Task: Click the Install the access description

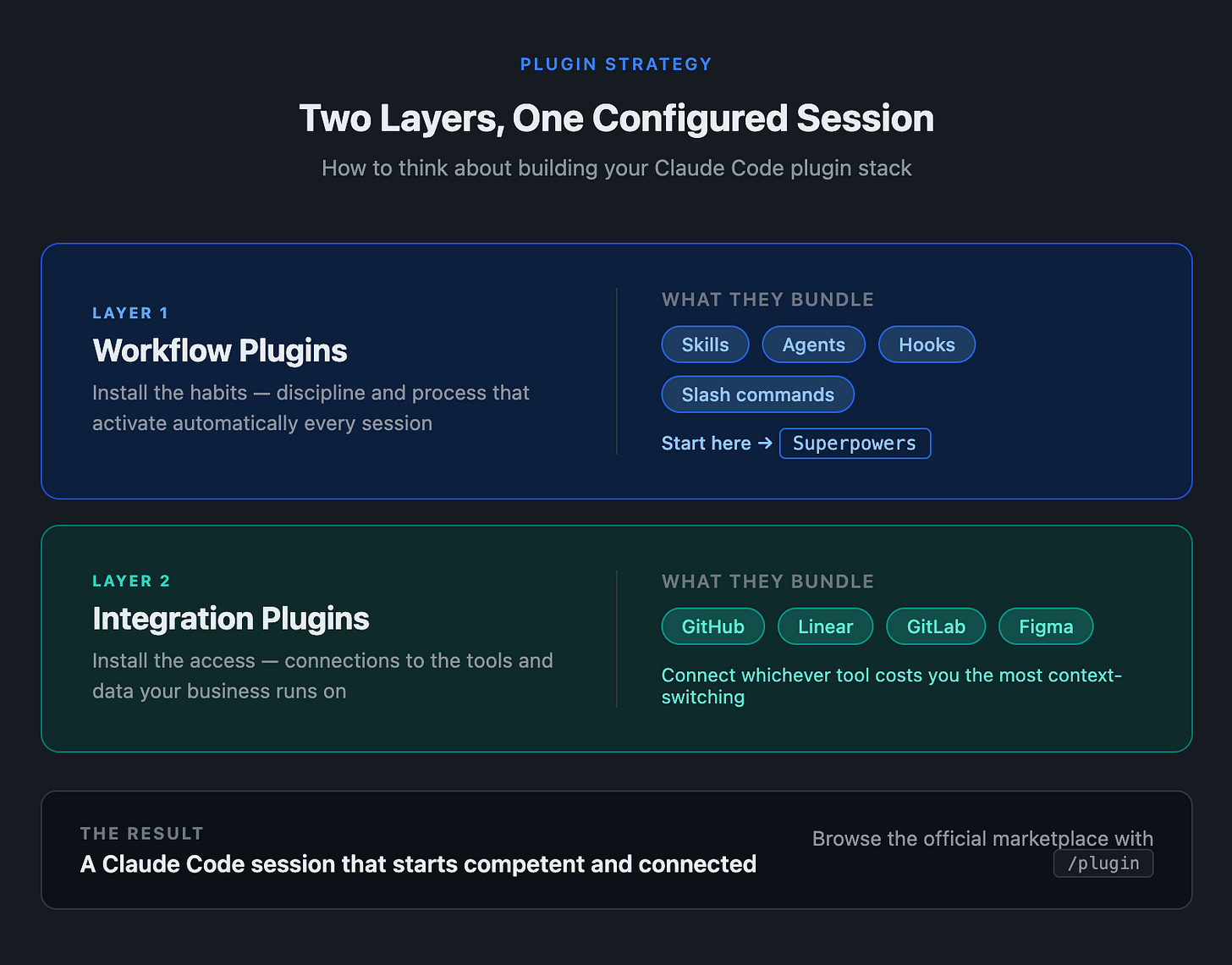Action: pyautogui.click(x=322, y=675)
